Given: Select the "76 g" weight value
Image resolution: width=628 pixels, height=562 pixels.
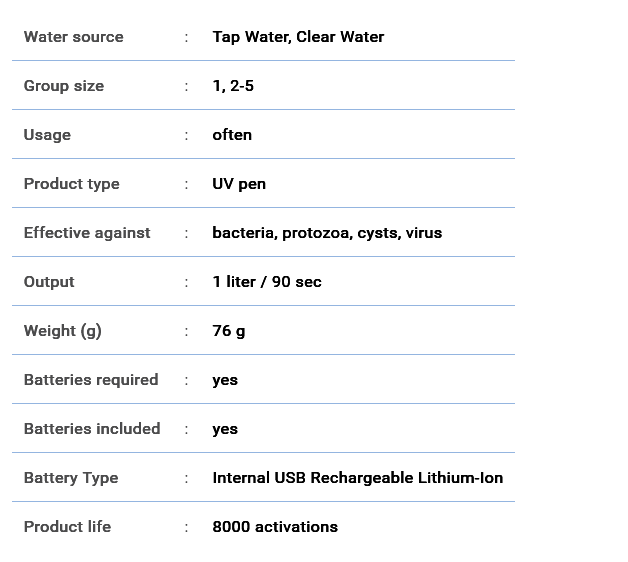Looking at the screenshot, I should pyautogui.click(x=229, y=331).
